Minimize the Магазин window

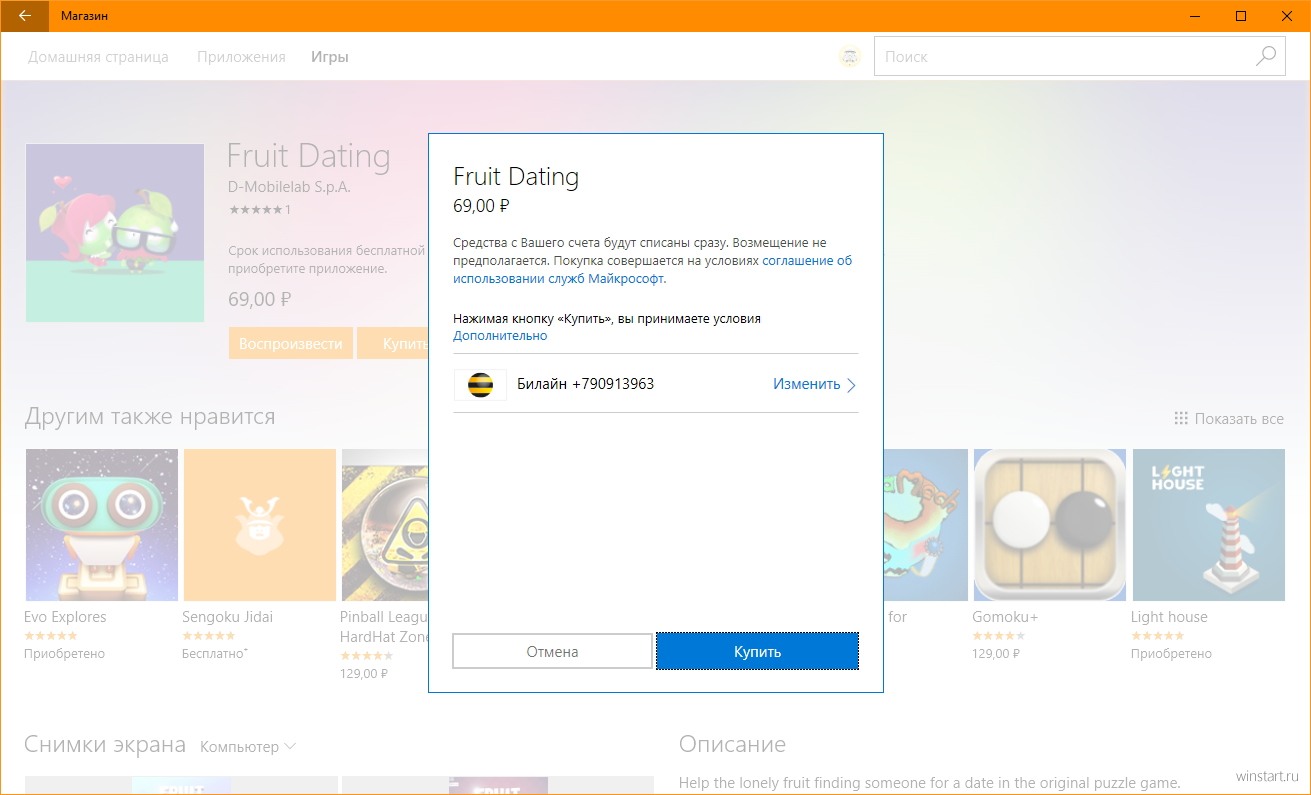point(1195,16)
